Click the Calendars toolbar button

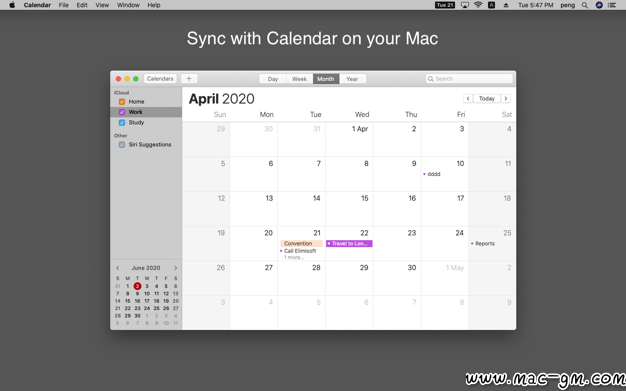[x=160, y=79]
